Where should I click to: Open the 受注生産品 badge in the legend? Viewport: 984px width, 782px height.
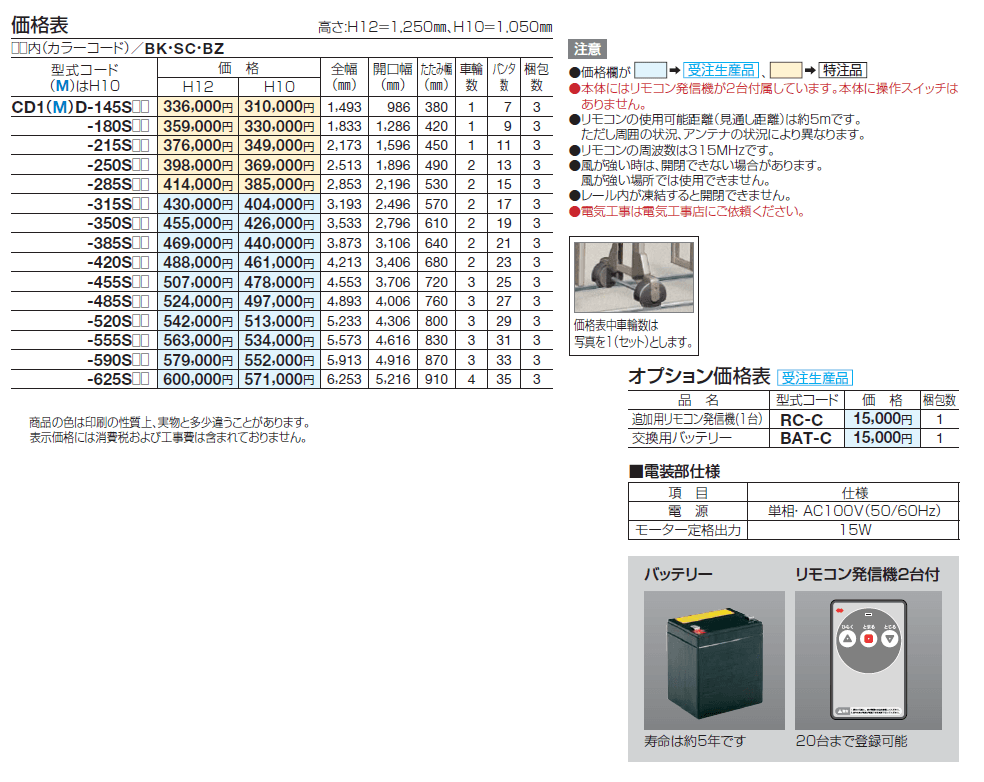(720, 69)
